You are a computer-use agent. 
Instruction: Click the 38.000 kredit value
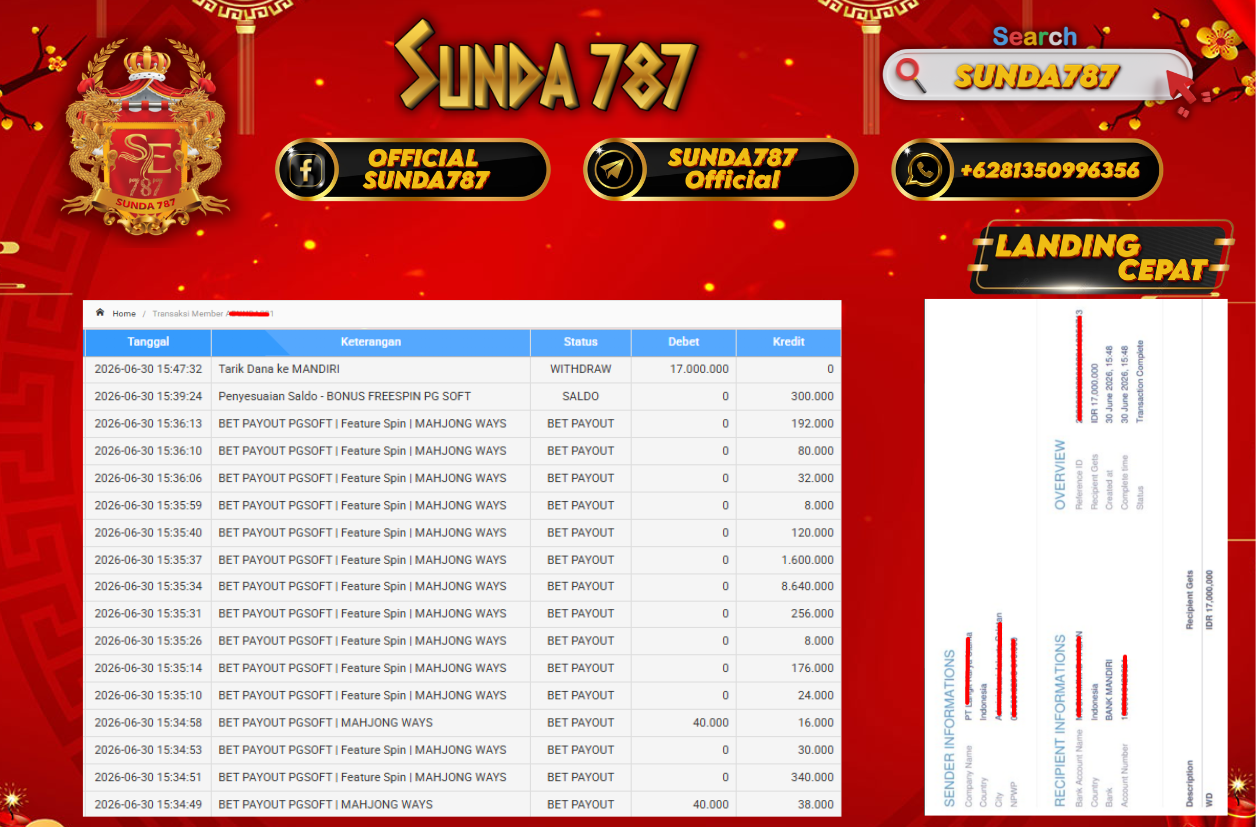(x=816, y=804)
